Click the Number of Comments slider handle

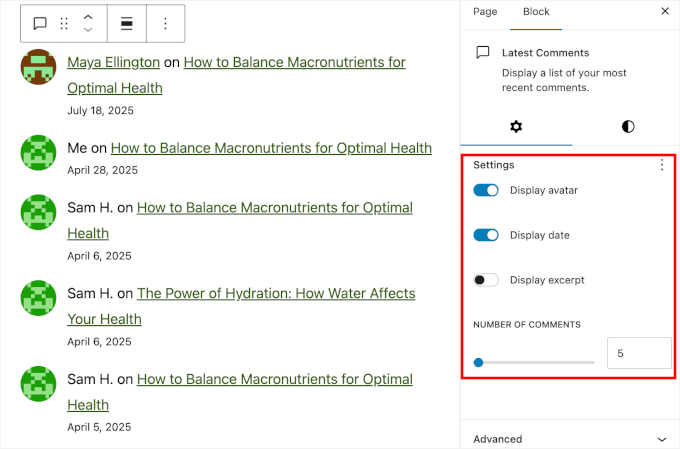pyautogui.click(x=478, y=362)
